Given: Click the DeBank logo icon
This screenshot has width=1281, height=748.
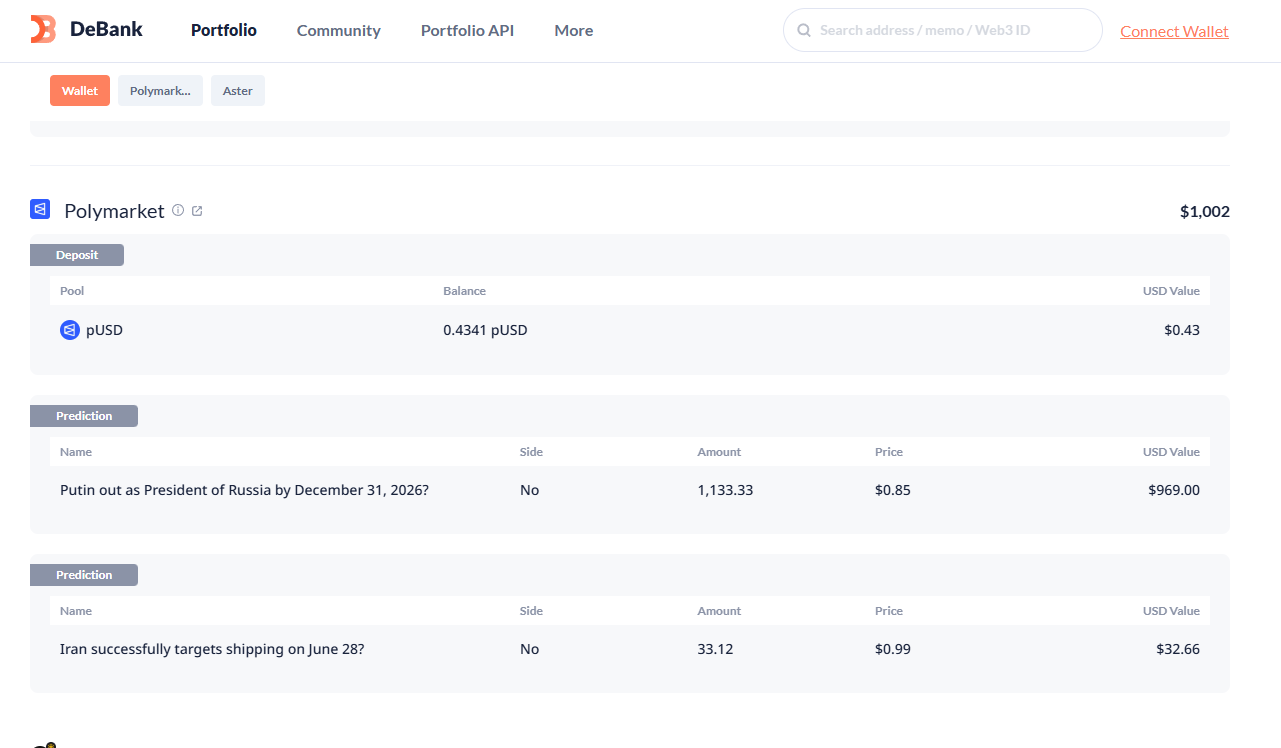Looking at the screenshot, I should tap(43, 30).
